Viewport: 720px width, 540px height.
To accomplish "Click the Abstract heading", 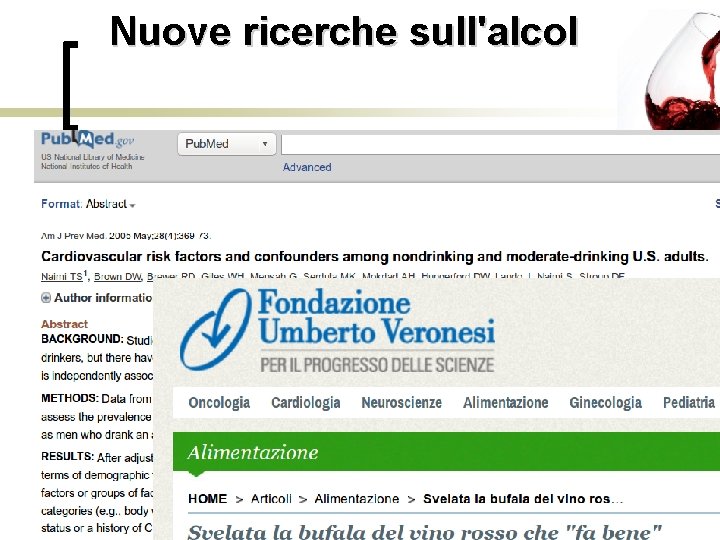I will [64, 324].
